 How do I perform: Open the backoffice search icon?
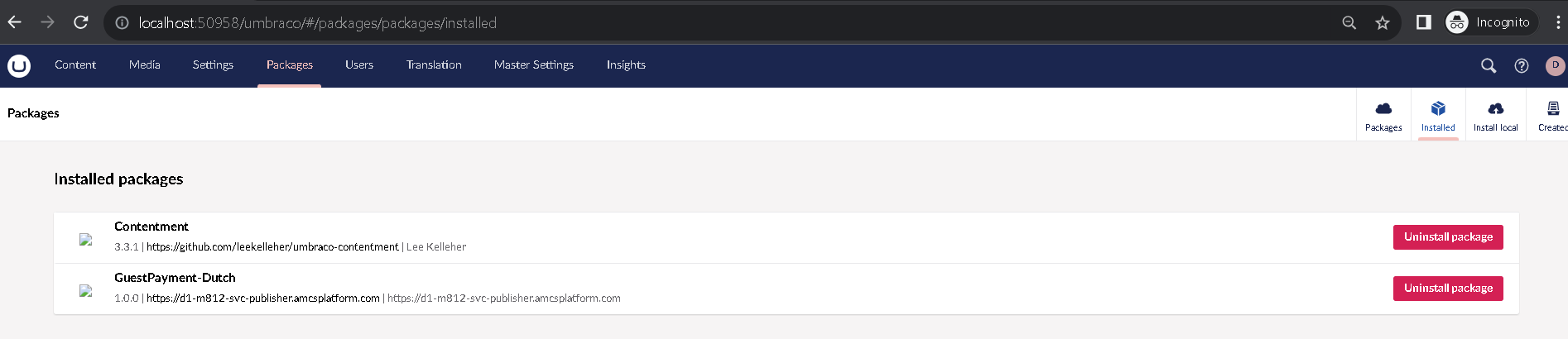(1488, 65)
